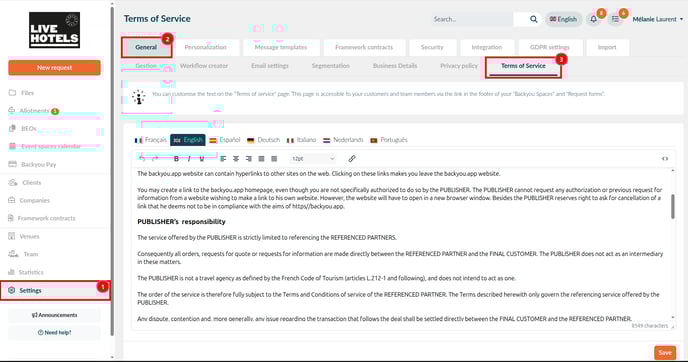688x362 pixels.
Task: Click the editor vertical scrollbar thumb
Action: (x=673, y=206)
